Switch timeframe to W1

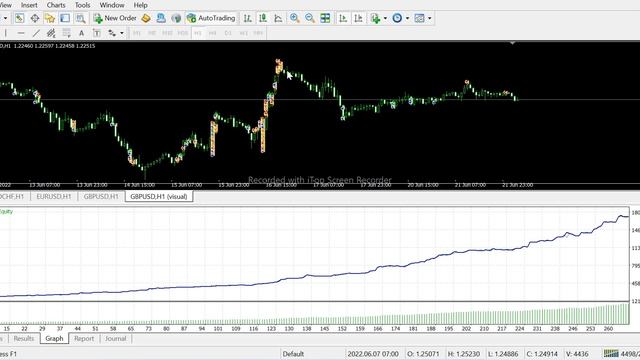(x=244, y=33)
